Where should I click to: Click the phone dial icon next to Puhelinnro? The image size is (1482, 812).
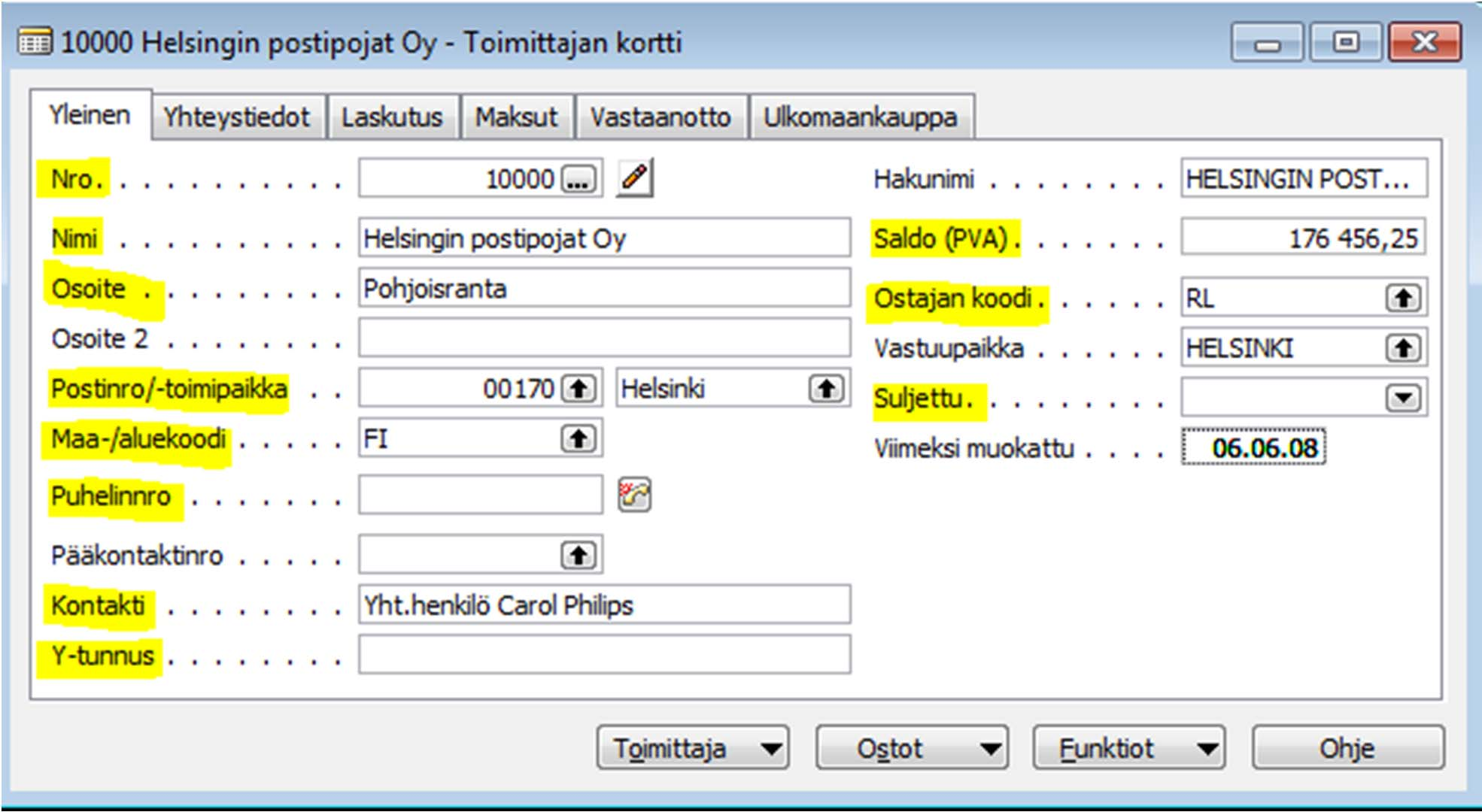coord(635,495)
